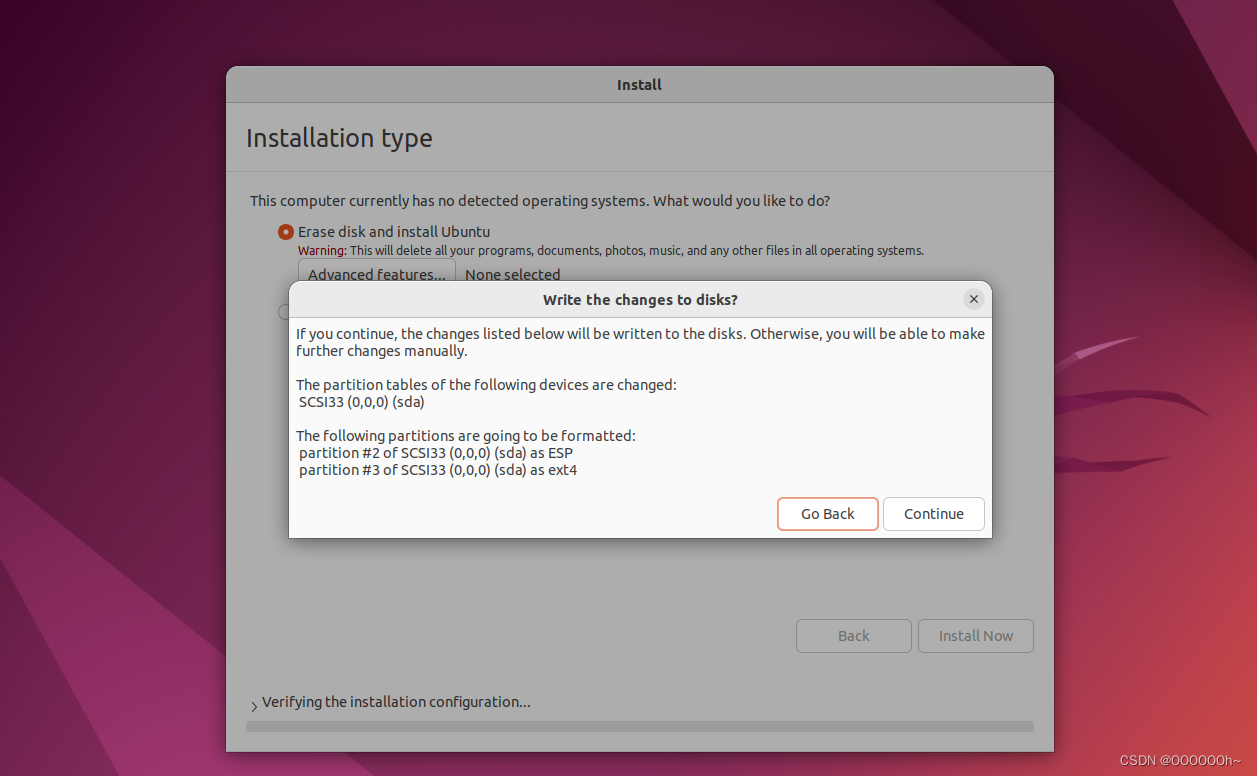Screen dimensions: 1257x776
Task: Click Go Back in the dialog
Action: click(x=828, y=514)
